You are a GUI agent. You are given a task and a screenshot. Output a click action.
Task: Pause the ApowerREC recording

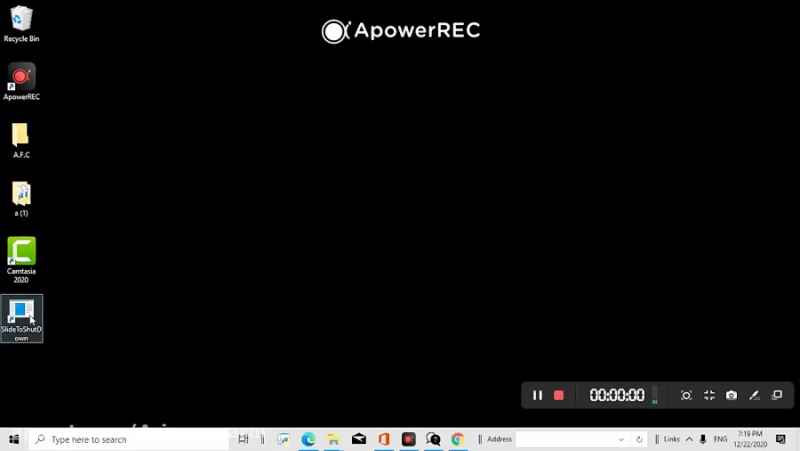(537, 396)
